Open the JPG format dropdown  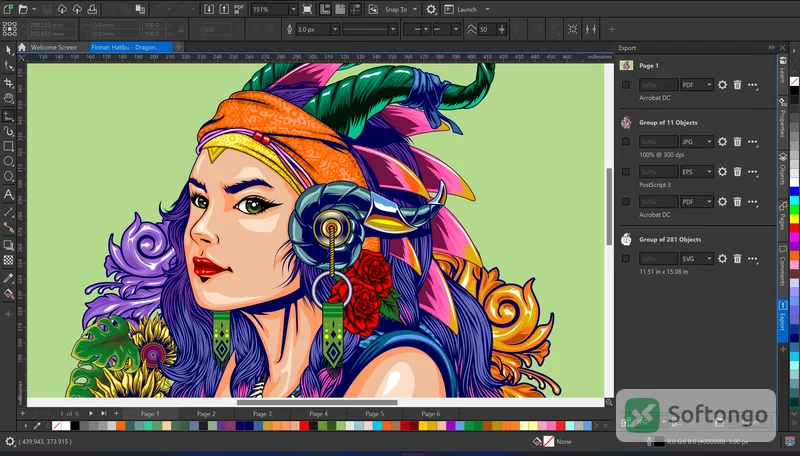coord(697,141)
